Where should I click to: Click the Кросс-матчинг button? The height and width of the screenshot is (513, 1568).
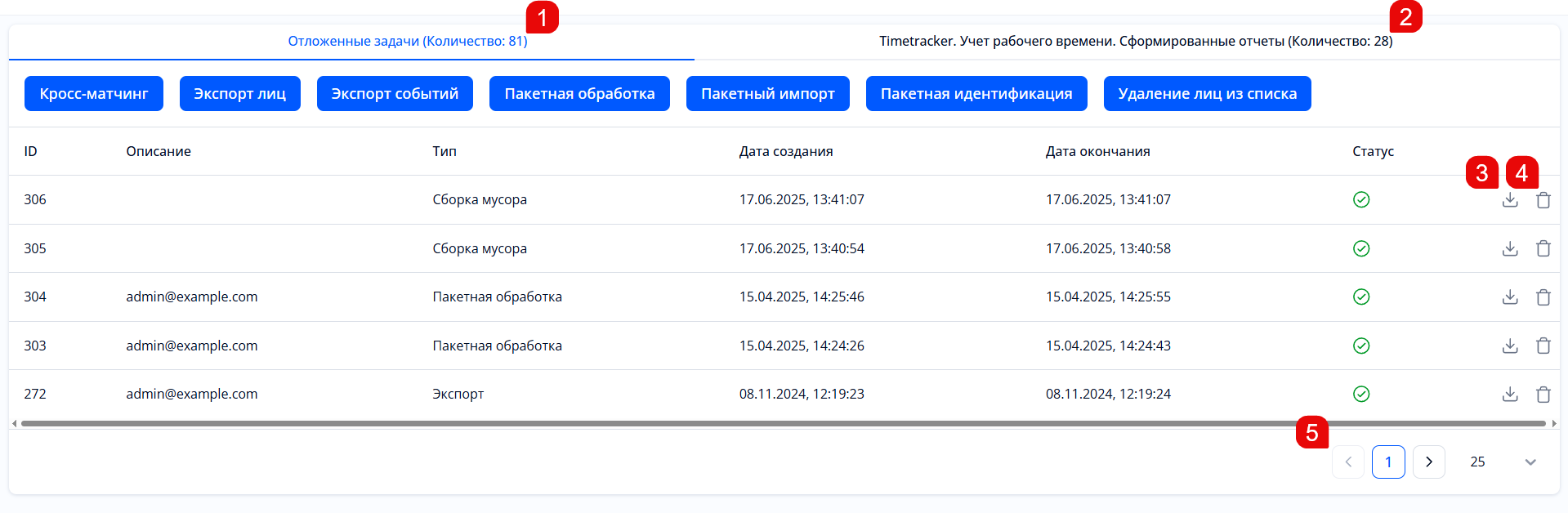(94, 93)
